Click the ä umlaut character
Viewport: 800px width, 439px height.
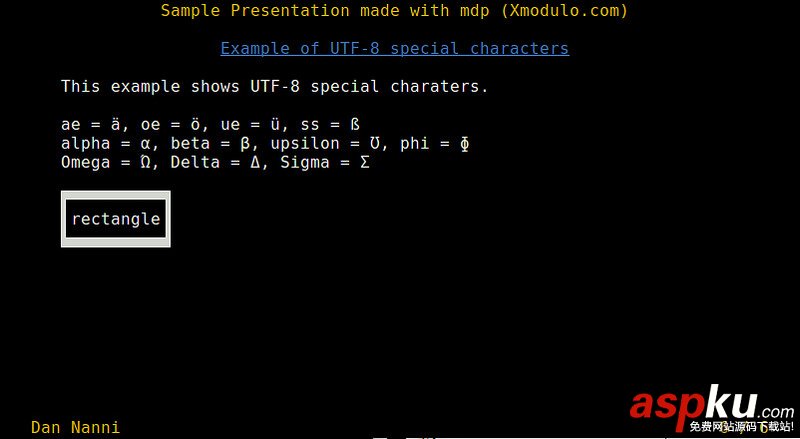[x=116, y=124]
